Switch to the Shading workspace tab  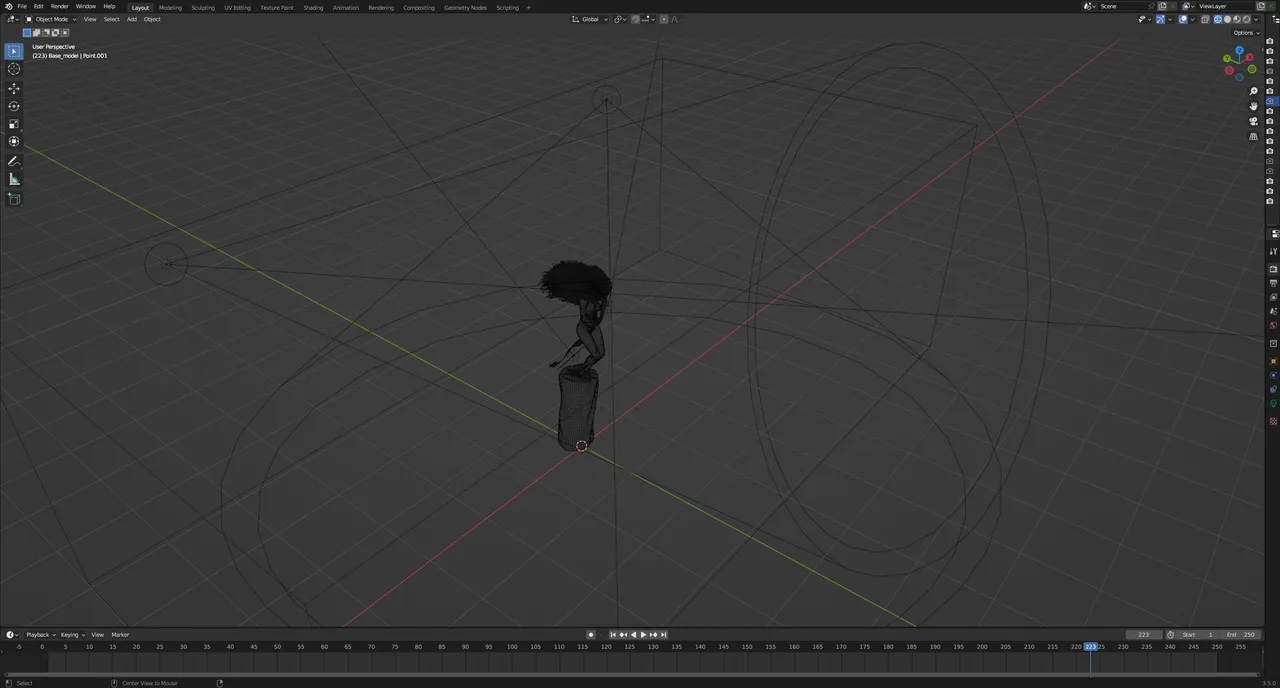[x=313, y=7]
